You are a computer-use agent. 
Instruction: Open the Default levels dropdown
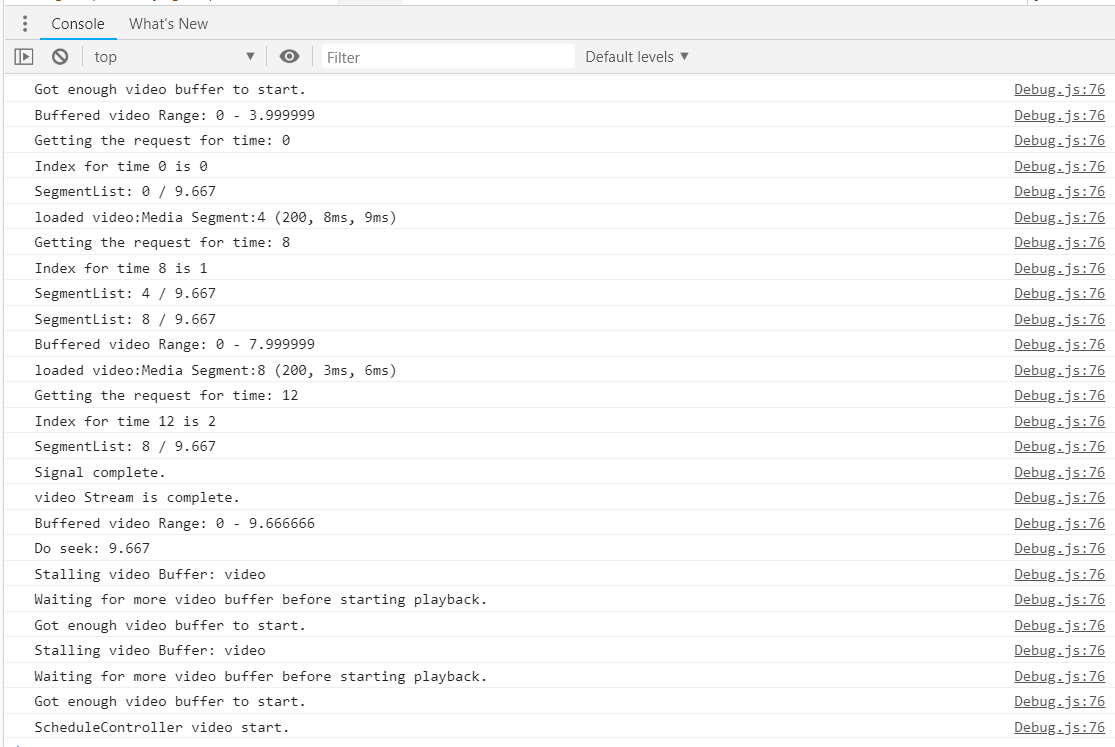(x=637, y=56)
